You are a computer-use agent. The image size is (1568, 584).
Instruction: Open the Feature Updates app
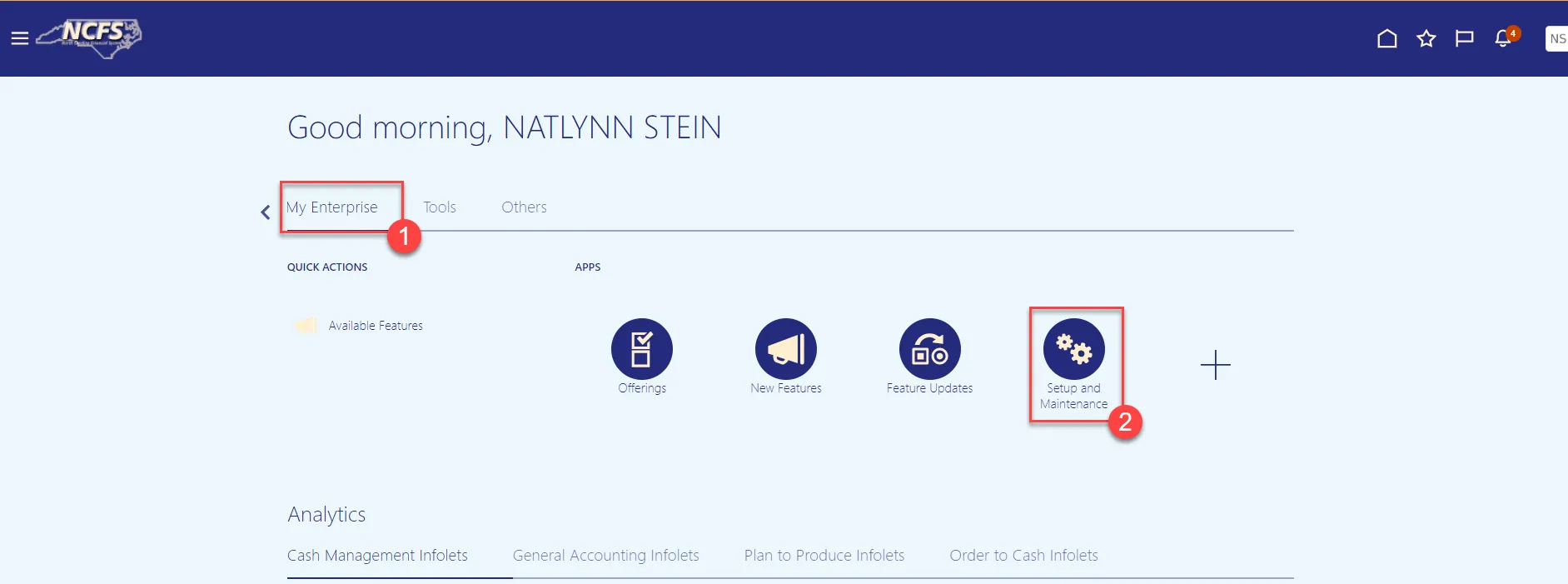pyautogui.click(x=929, y=349)
